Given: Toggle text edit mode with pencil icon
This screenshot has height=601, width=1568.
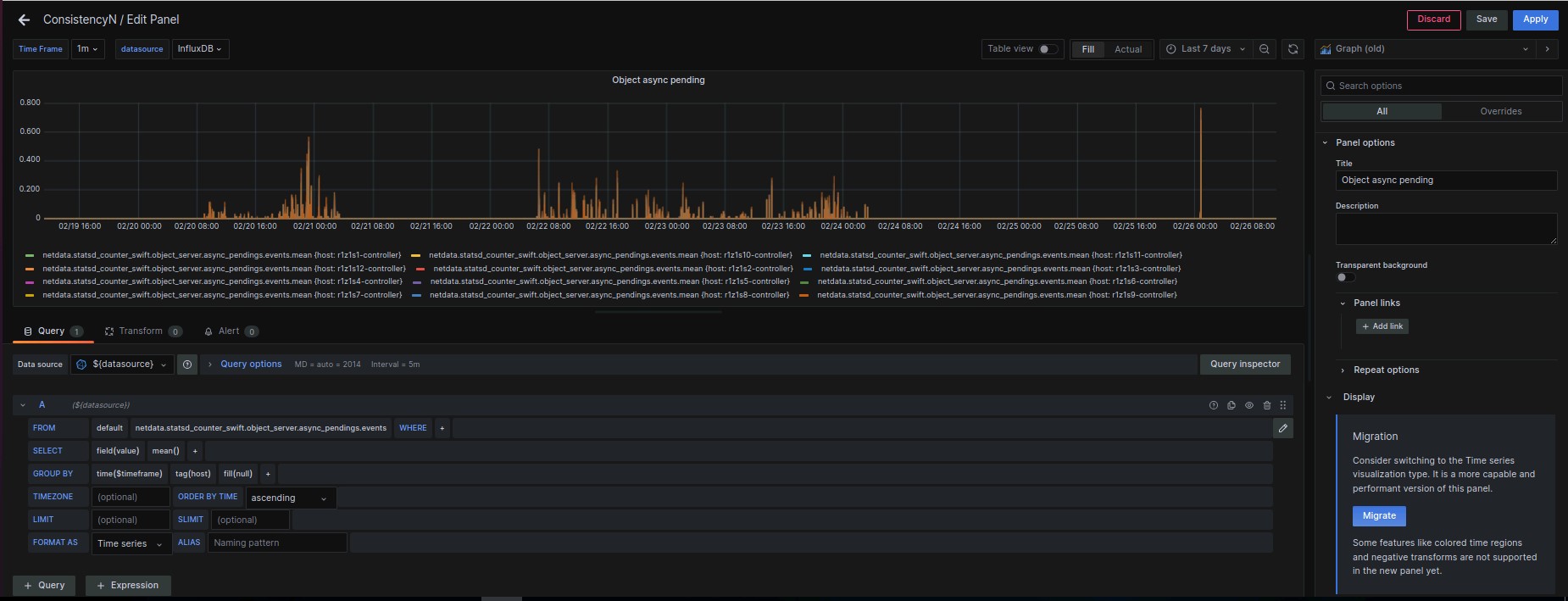Looking at the screenshot, I should [1283, 428].
